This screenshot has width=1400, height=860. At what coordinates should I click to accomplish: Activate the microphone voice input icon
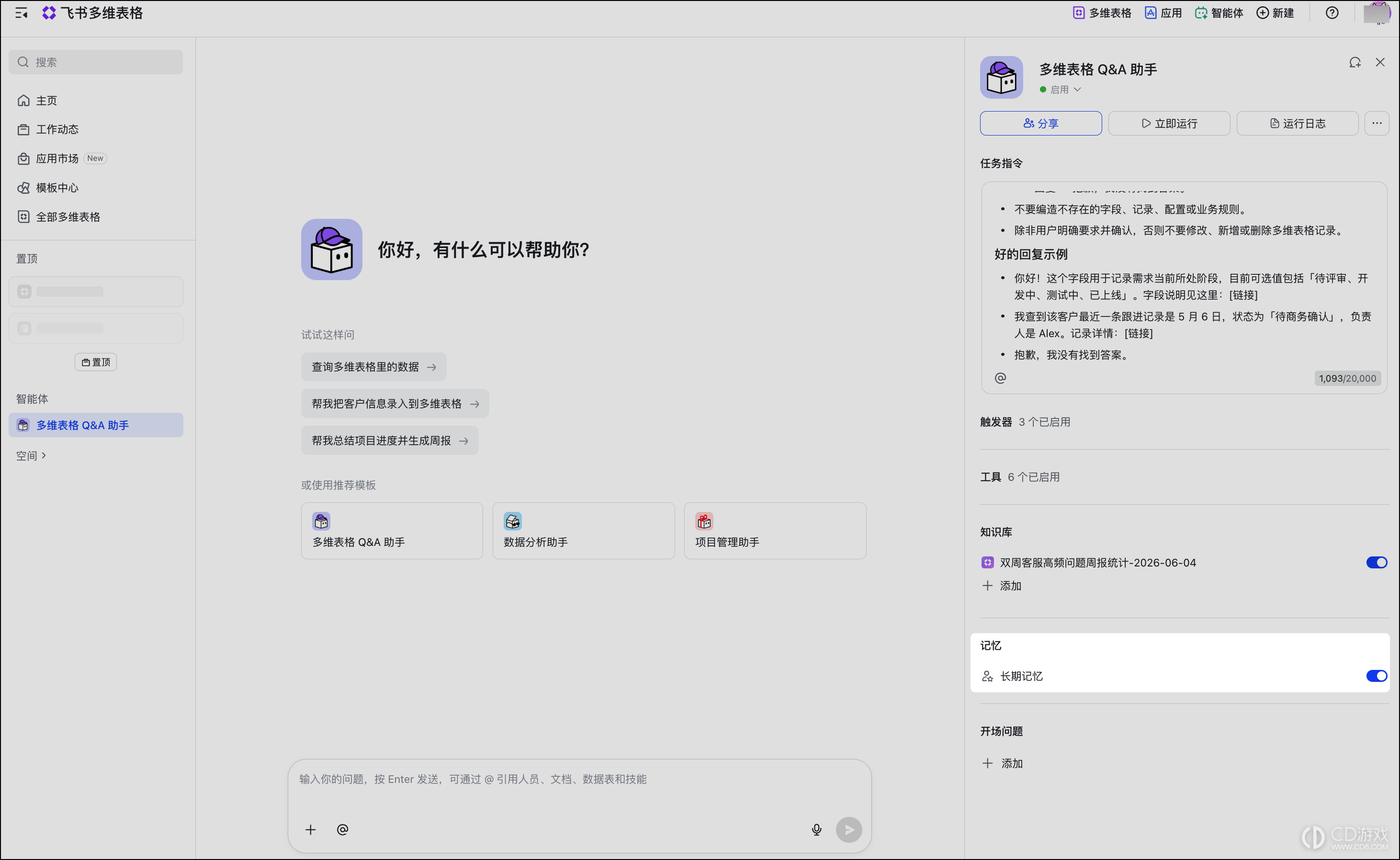tap(816, 829)
